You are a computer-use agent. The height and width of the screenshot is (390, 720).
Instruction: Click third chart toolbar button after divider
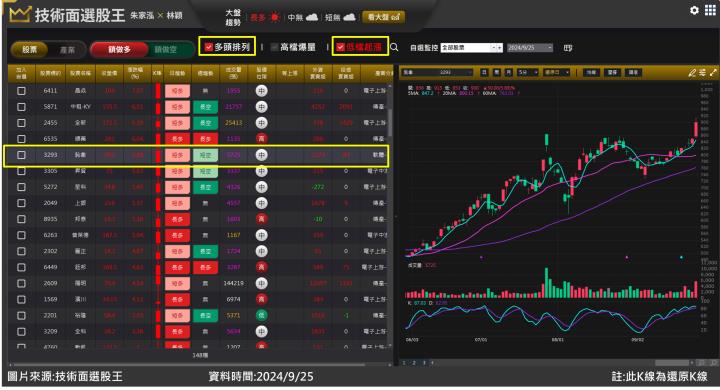[633, 73]
